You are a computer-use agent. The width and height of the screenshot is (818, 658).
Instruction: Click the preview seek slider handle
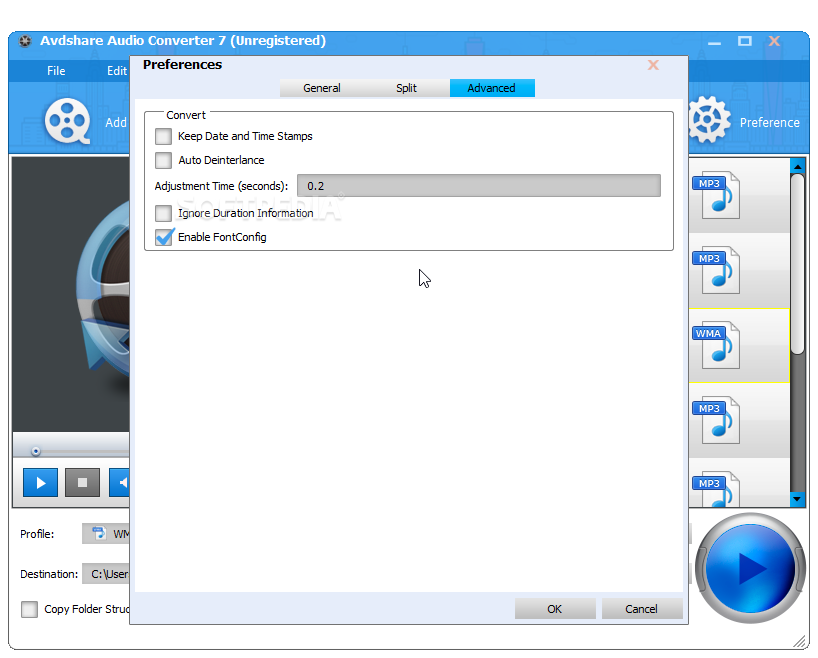(35, 451)
